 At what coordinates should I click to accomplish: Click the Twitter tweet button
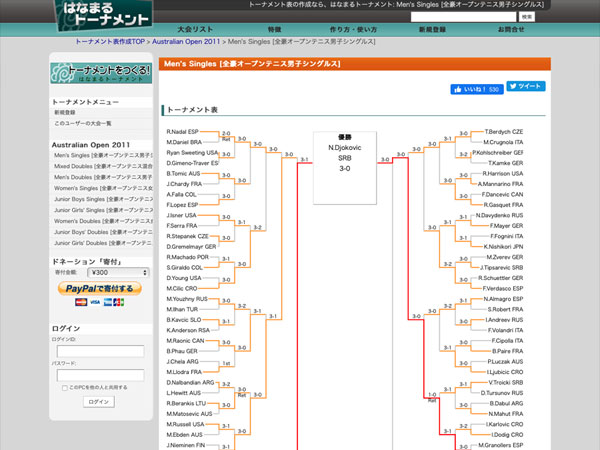tap(525, 87)
